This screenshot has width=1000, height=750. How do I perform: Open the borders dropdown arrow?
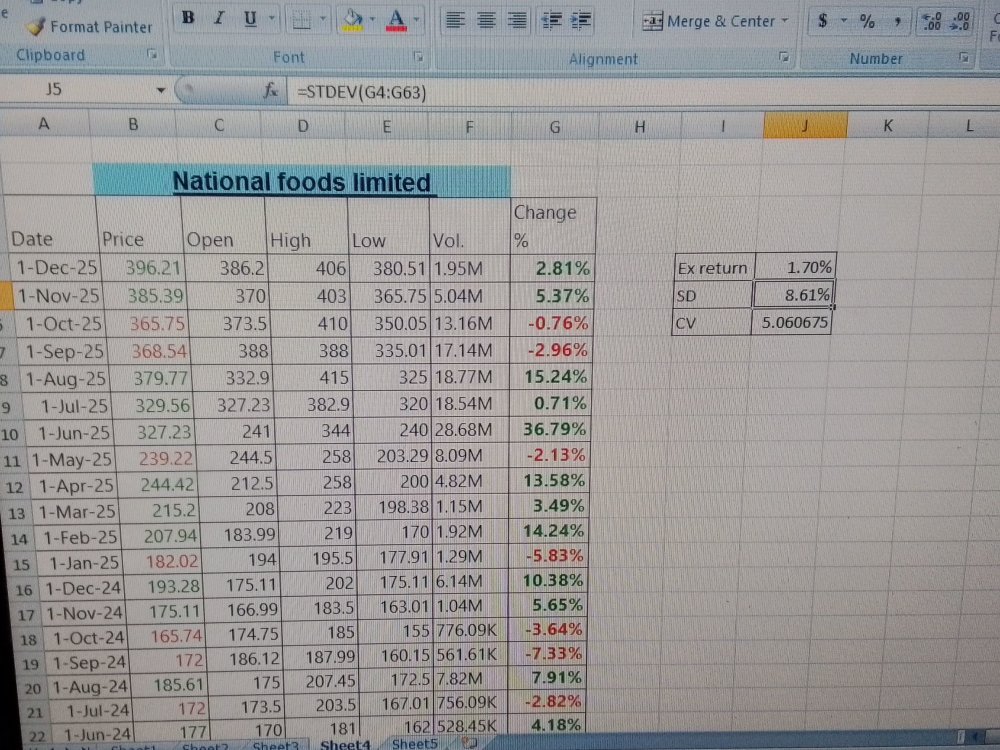tap(323, 20)
